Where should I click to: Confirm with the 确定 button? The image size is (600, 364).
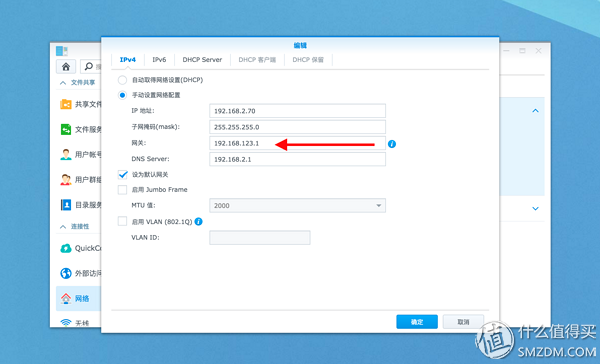point(417,322)
